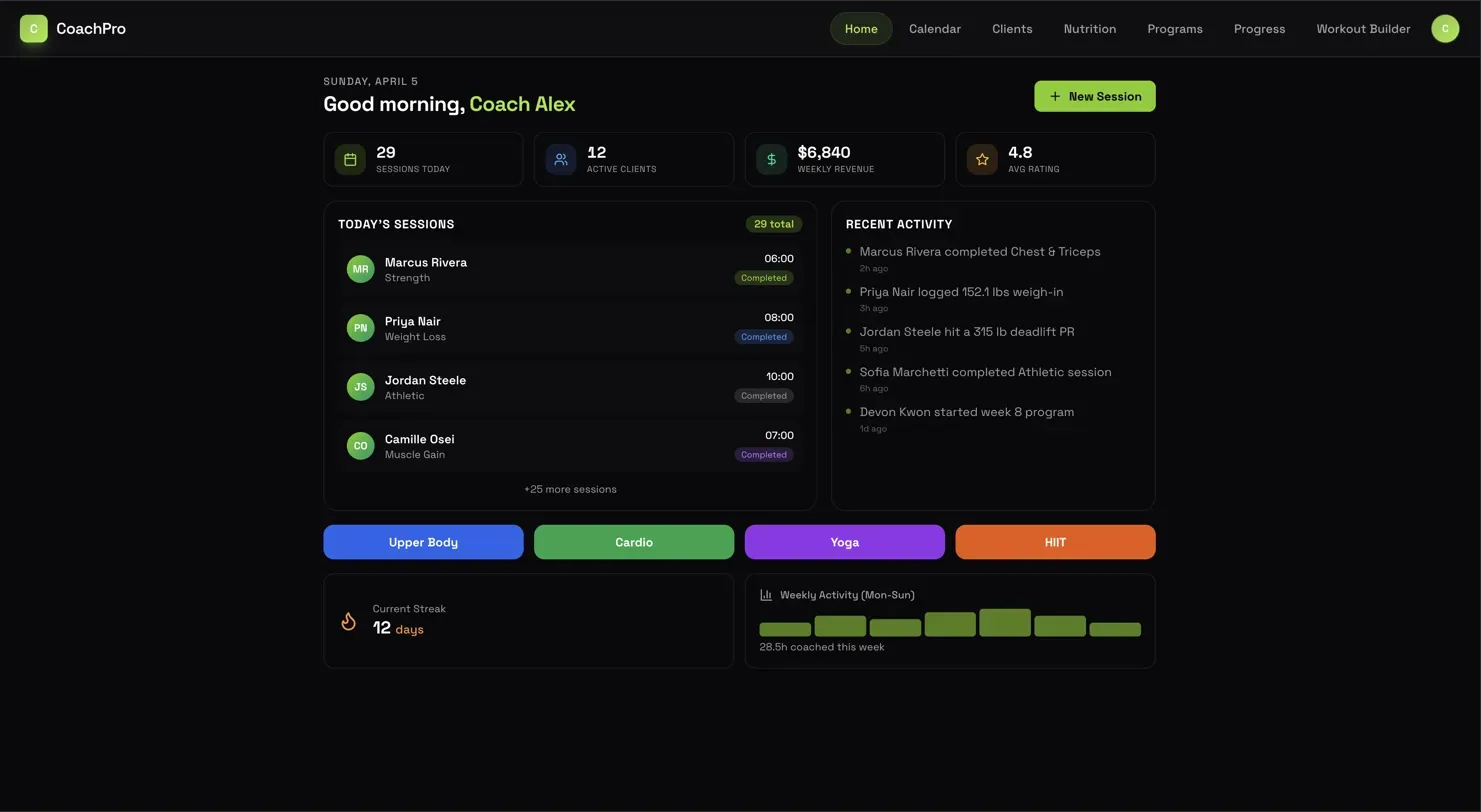
Task: Click the dollar icon for Weekly Revenue
Action: click(x=771, y=159)
